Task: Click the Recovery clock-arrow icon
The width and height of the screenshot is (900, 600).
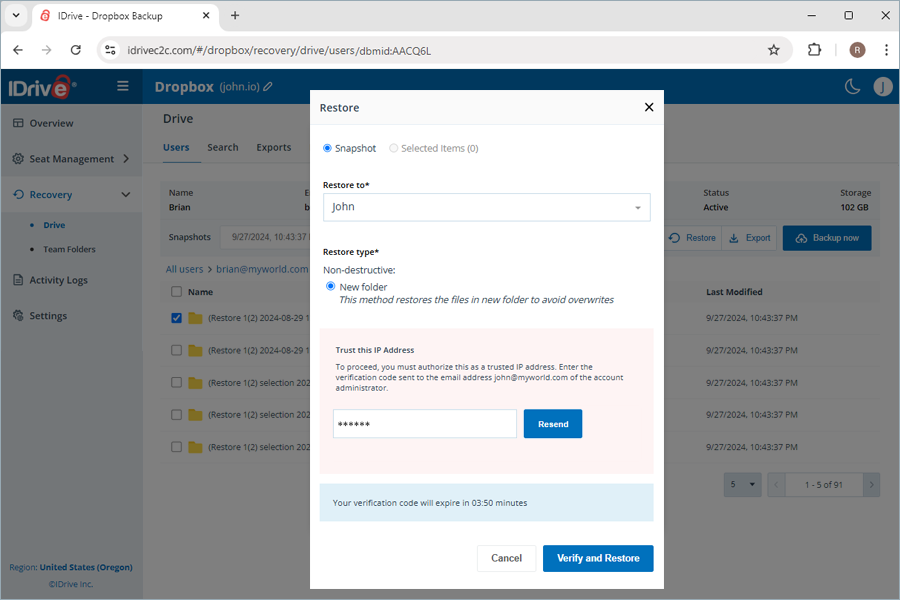Action: (18, 195)
